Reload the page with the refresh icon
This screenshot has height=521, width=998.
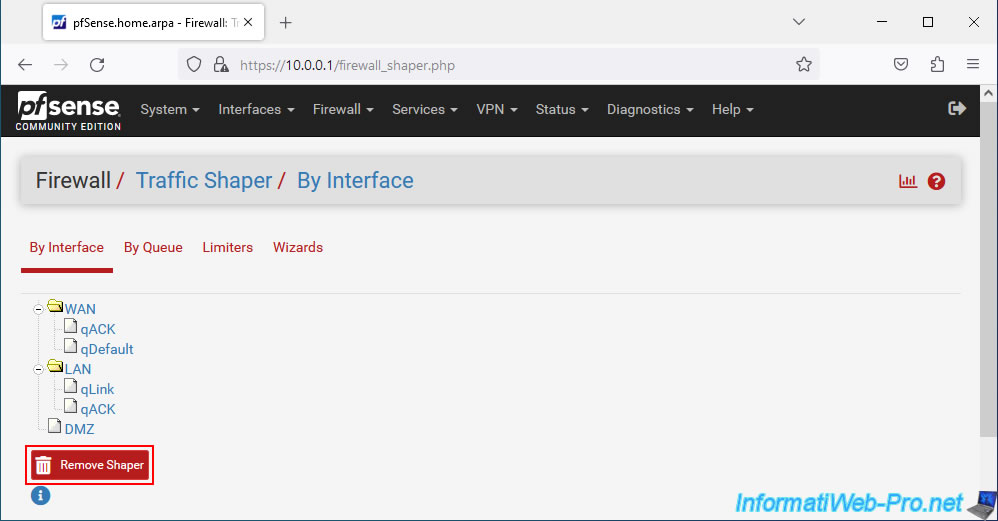click(97, 65)
